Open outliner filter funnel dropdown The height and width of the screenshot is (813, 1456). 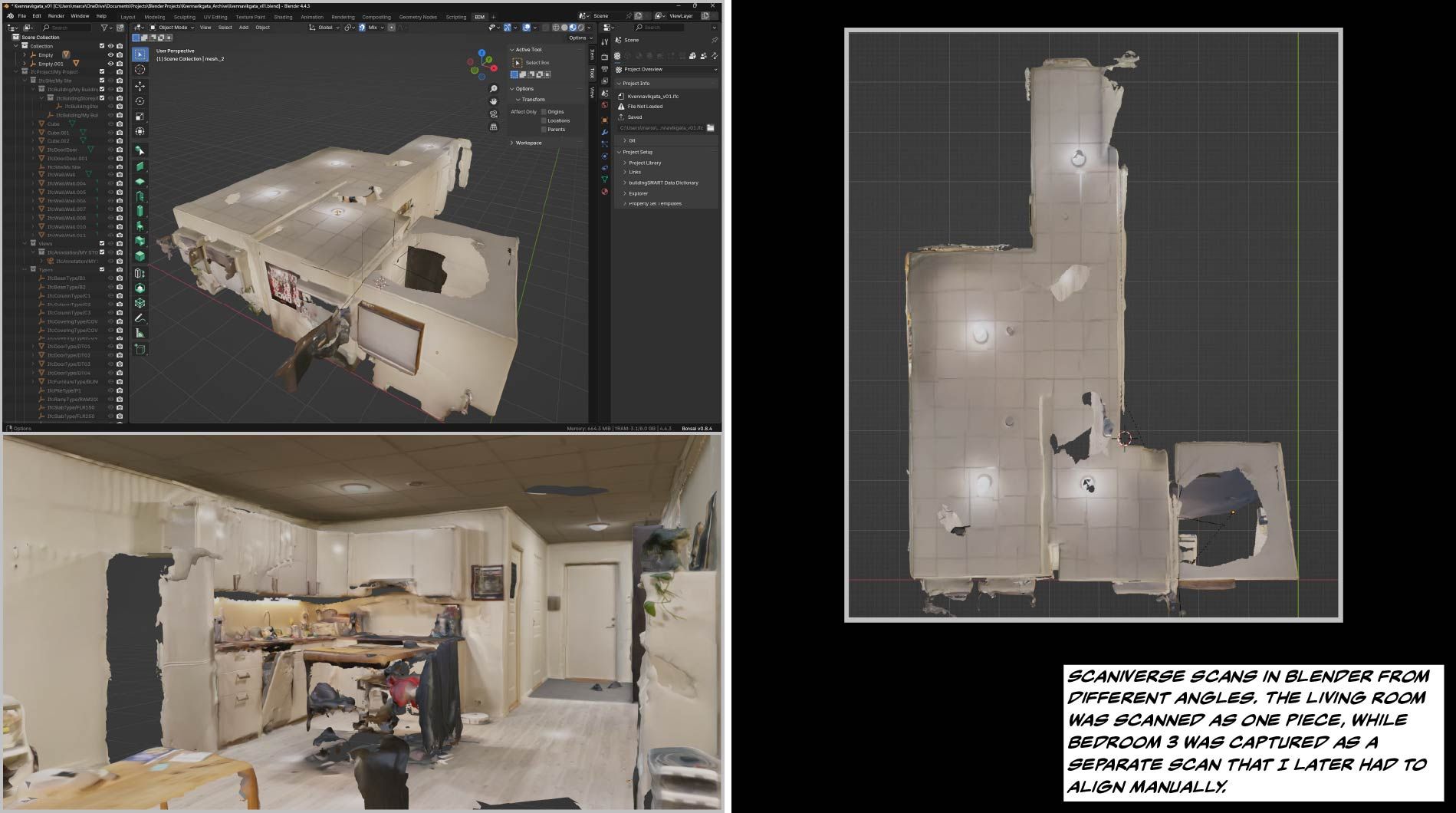tap(107, 28)
